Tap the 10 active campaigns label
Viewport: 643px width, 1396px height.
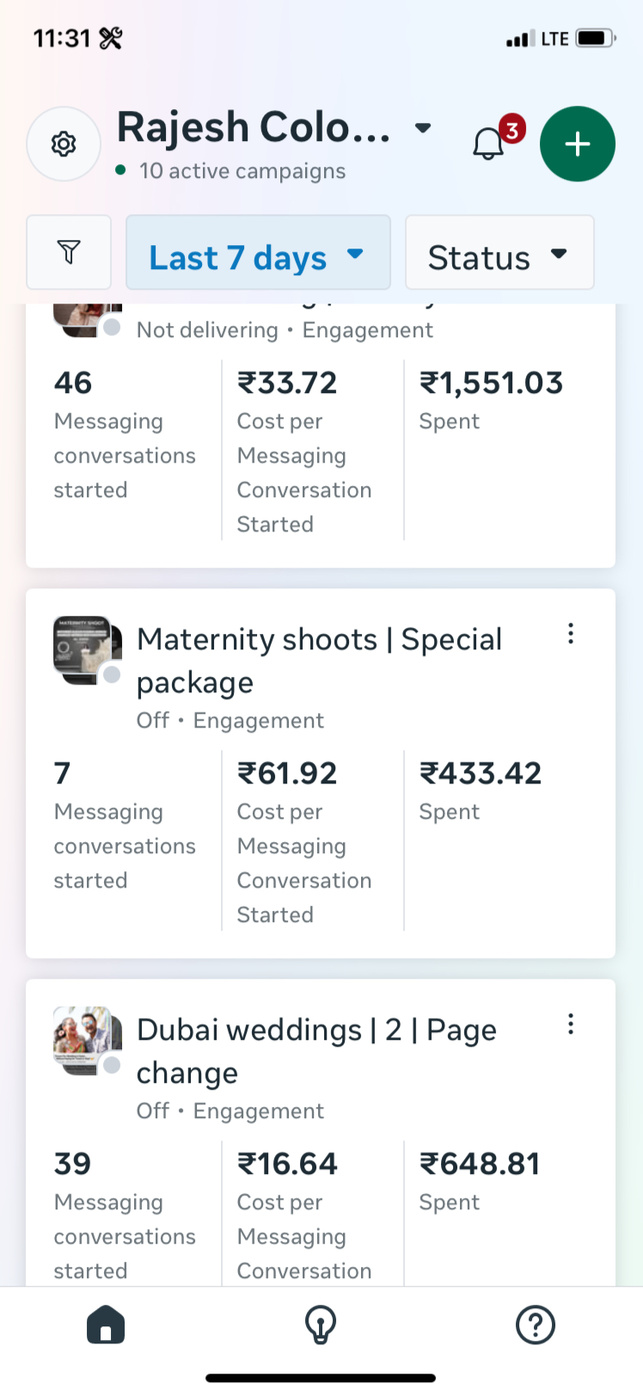point(242,171)
